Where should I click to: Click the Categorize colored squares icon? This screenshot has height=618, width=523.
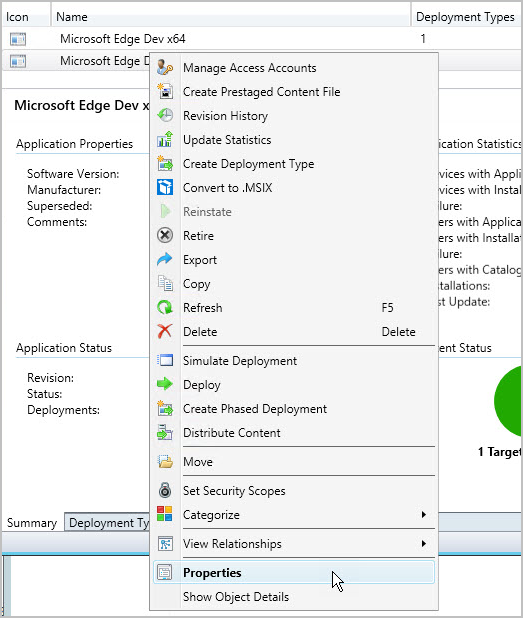(165, 514)
